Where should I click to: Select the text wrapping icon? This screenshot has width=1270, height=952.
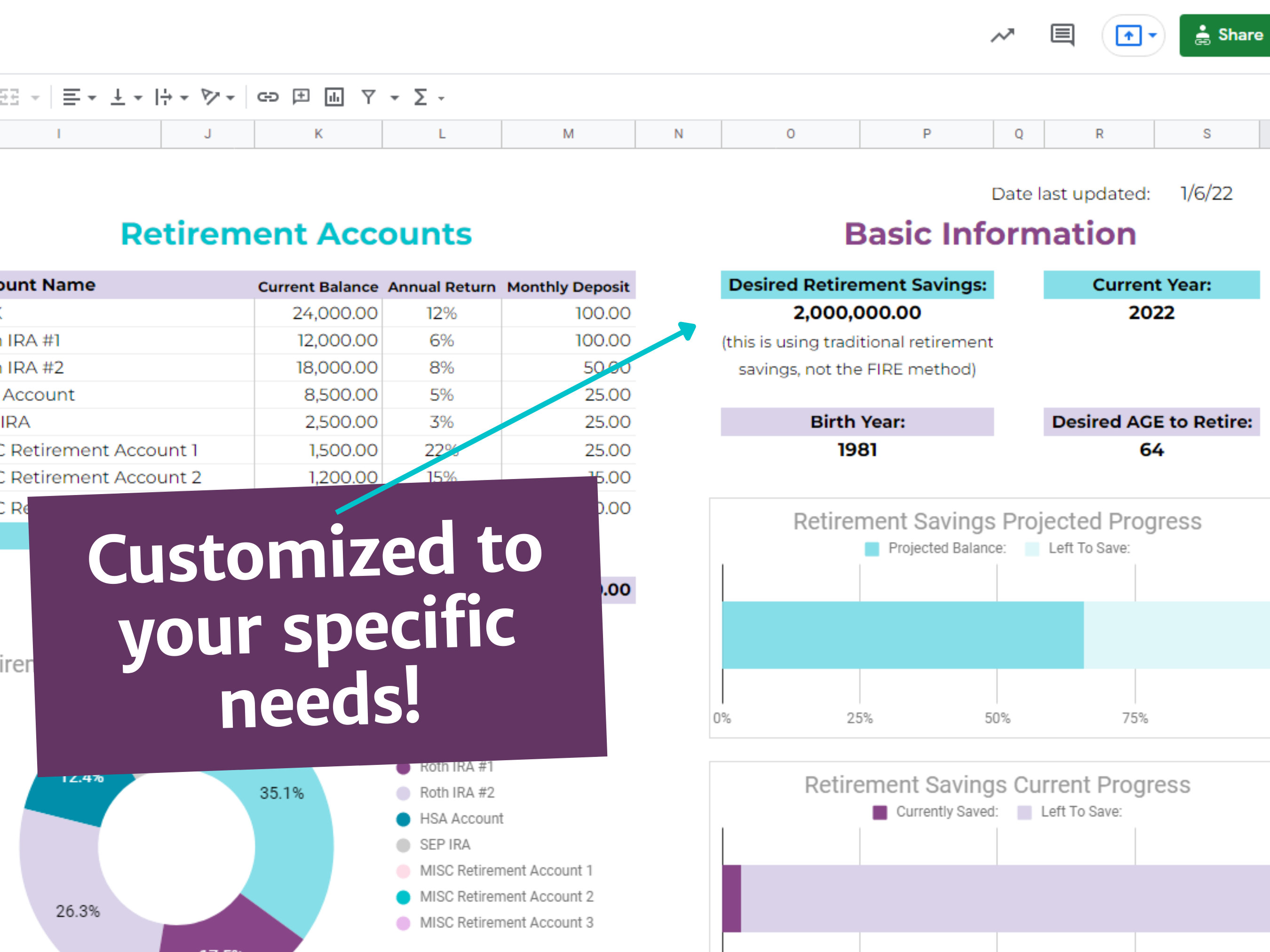pyautogui.click(x=165, y=98)
